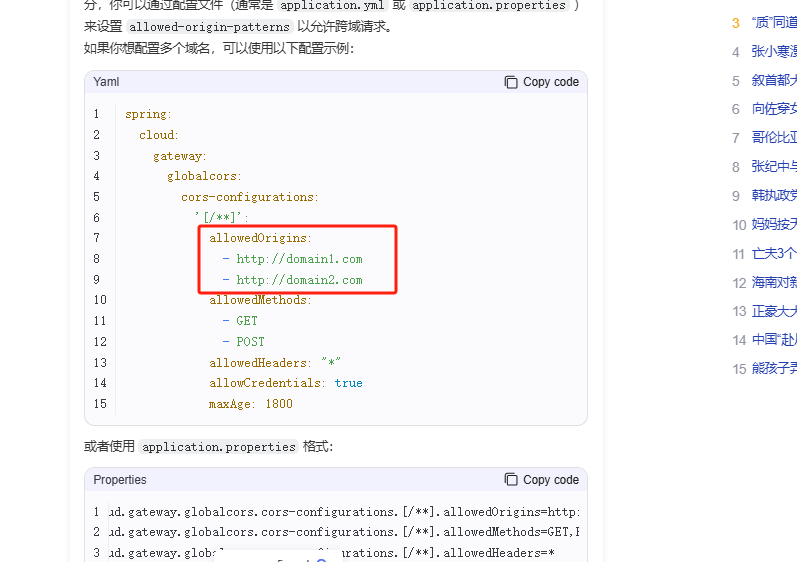Click the "allowCredentials: true" code line
The height and width of the screenshot is (562, 797).
[x=285, y=383]
